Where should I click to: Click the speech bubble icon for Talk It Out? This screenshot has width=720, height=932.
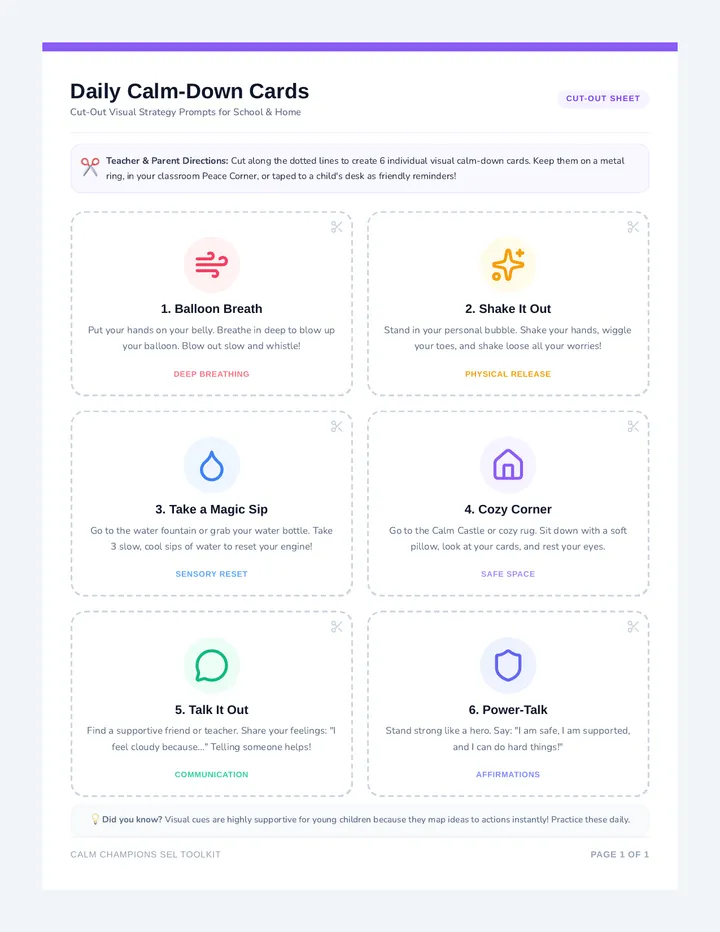coord(212,665)
